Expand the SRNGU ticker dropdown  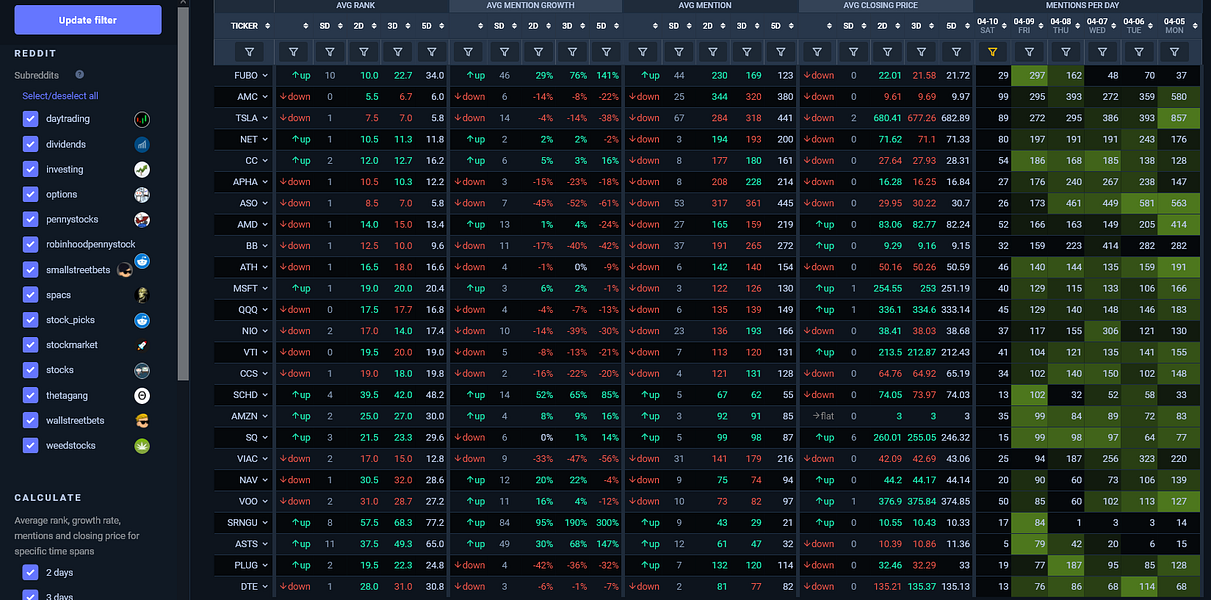[x=266, y=522]
